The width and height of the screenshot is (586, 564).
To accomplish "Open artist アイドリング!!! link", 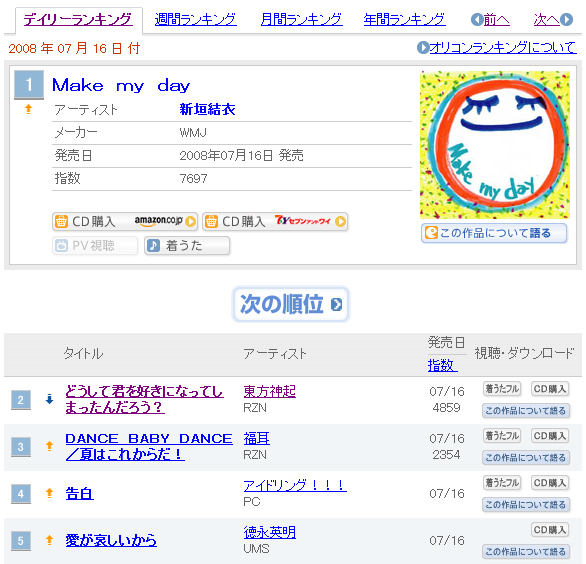I will 295,485.
